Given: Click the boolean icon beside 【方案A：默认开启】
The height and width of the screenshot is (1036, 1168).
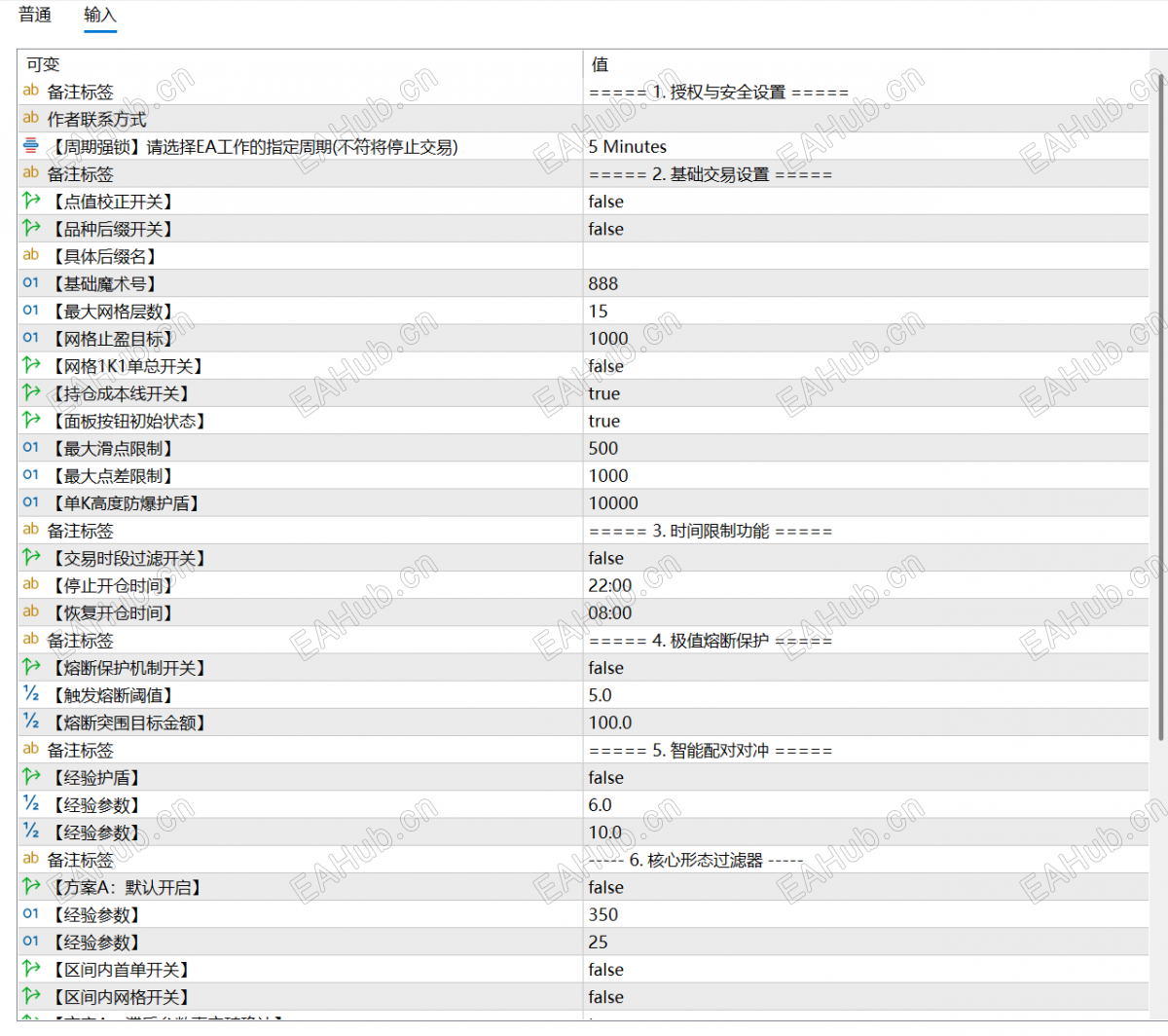Looking at the screenshot, I should point(31,887).
